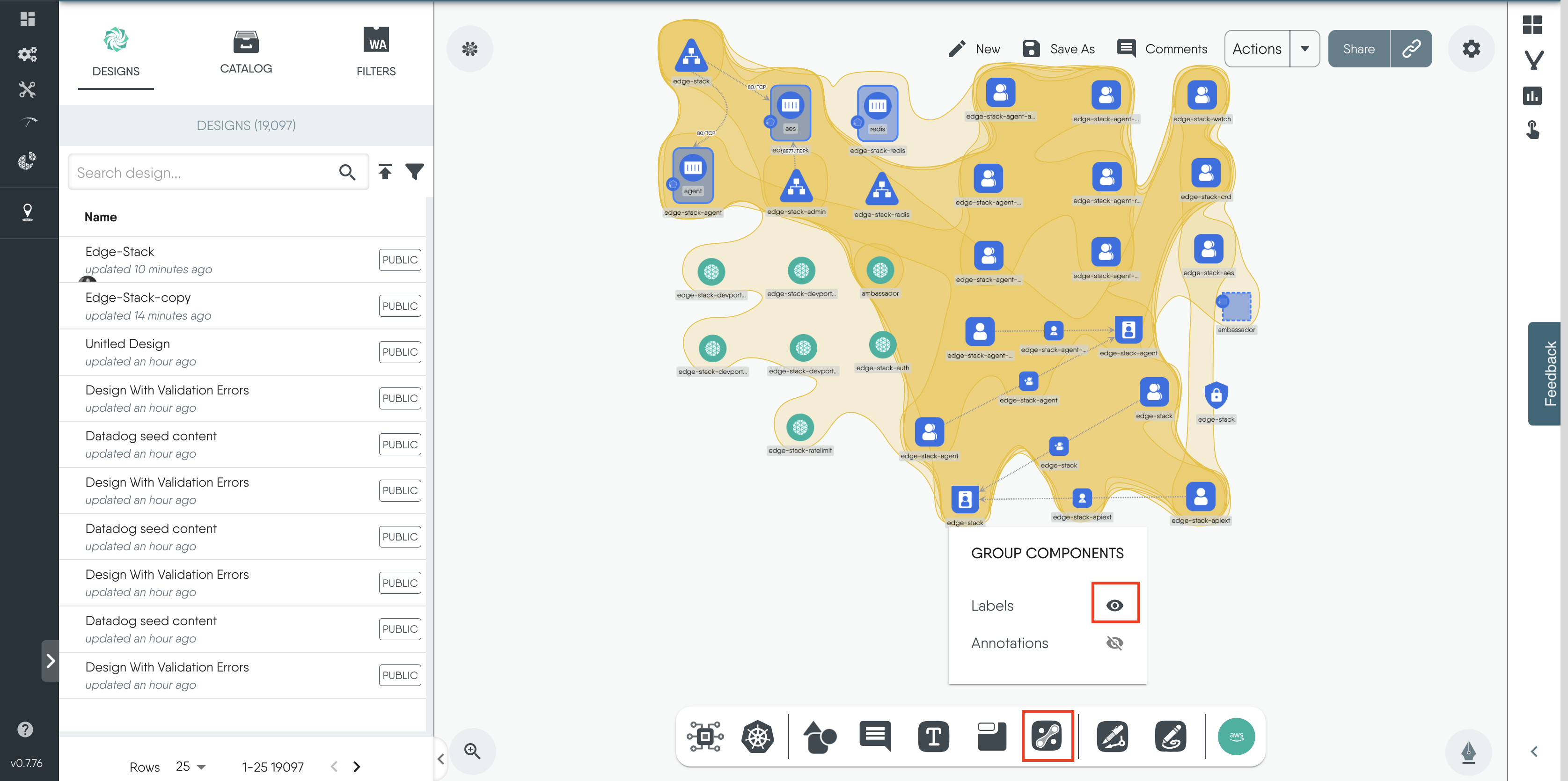Viewport: 1568px width, 781px height.
Task: Click the Kubernetes helm wheel toolbar icon
Action: tap(757, 736)
